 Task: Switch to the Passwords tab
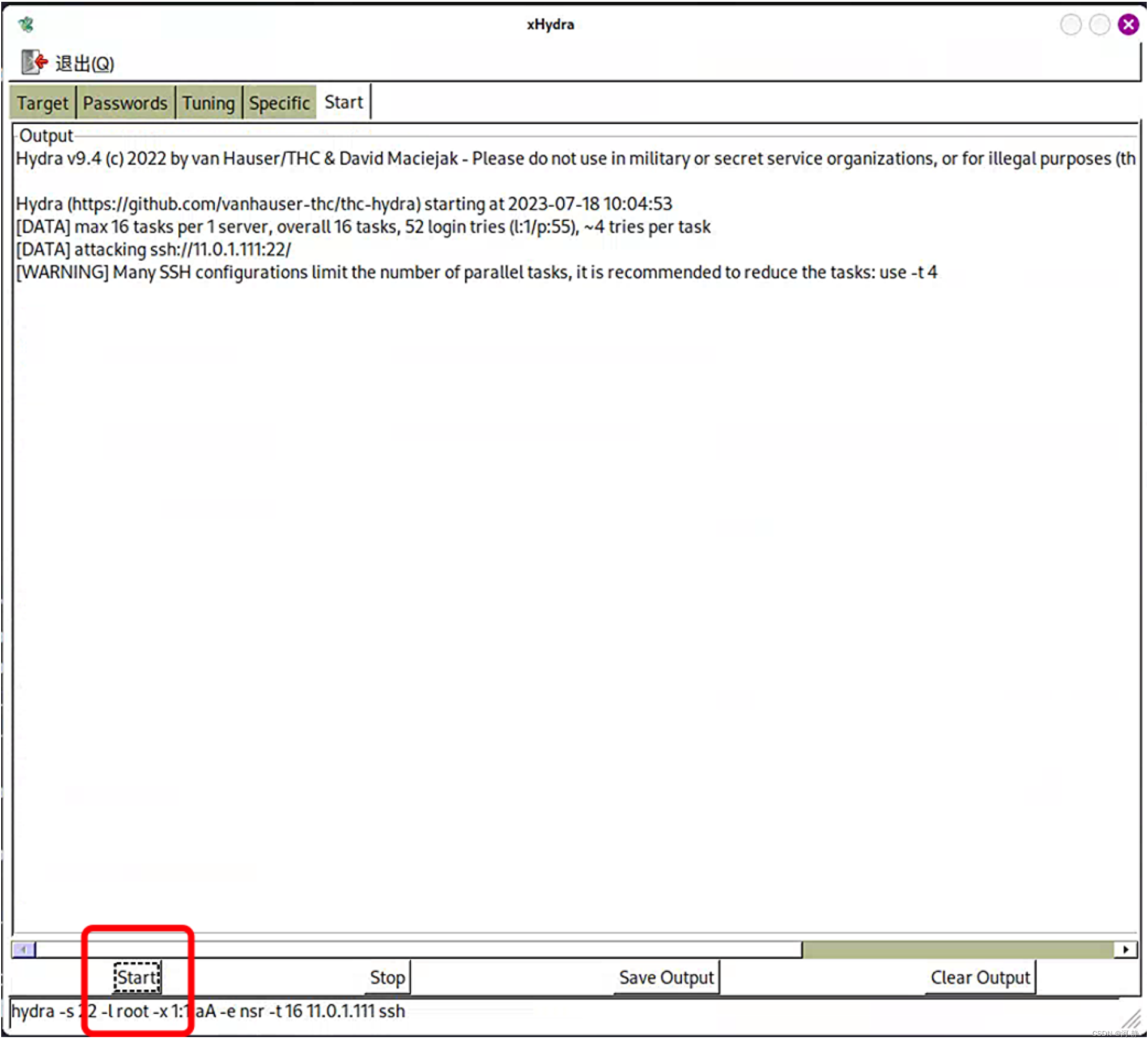(x=125, y=103)
